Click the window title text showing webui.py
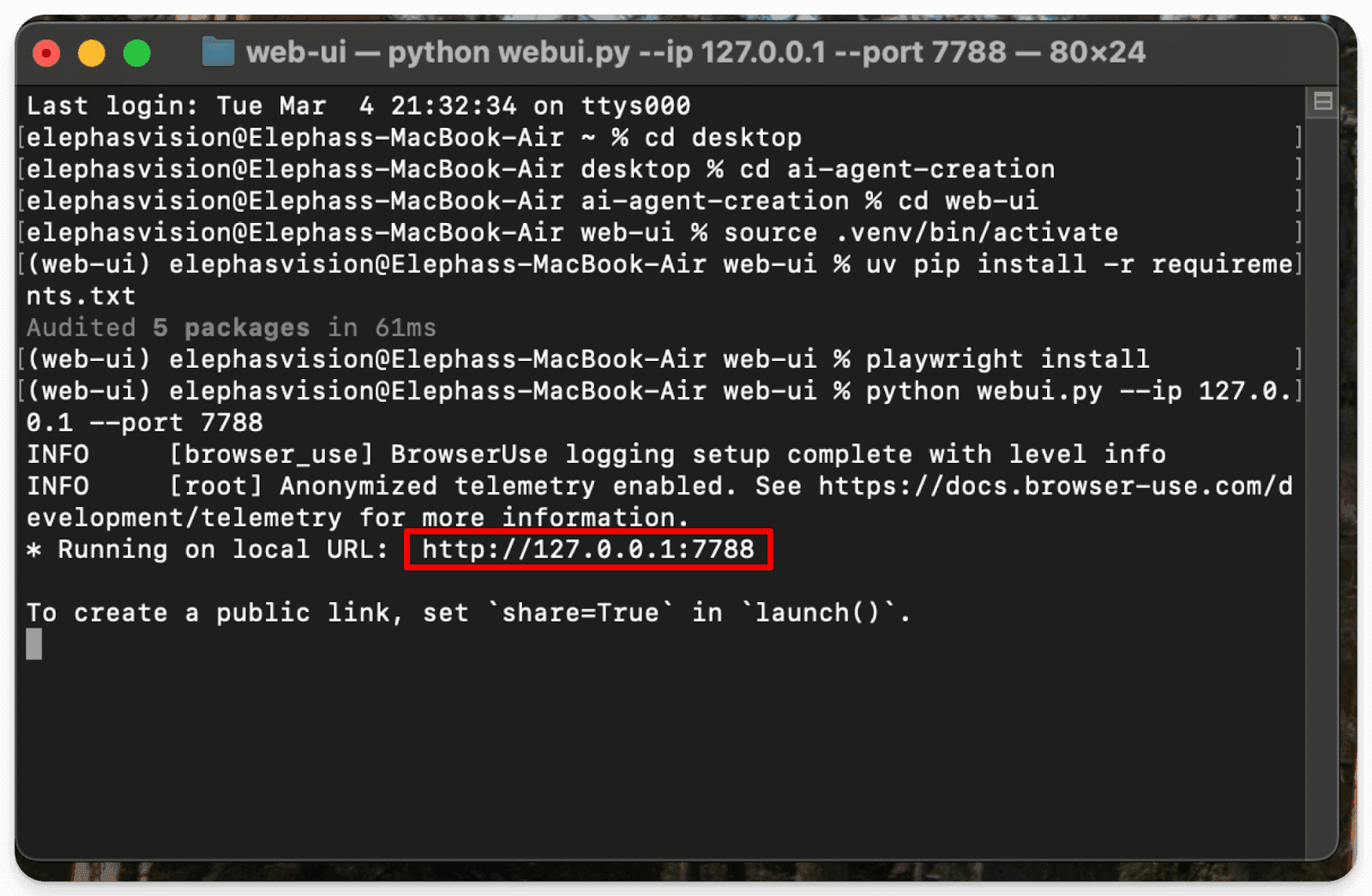The width and height of the screenshot is (1372, 896). (695, 52)
